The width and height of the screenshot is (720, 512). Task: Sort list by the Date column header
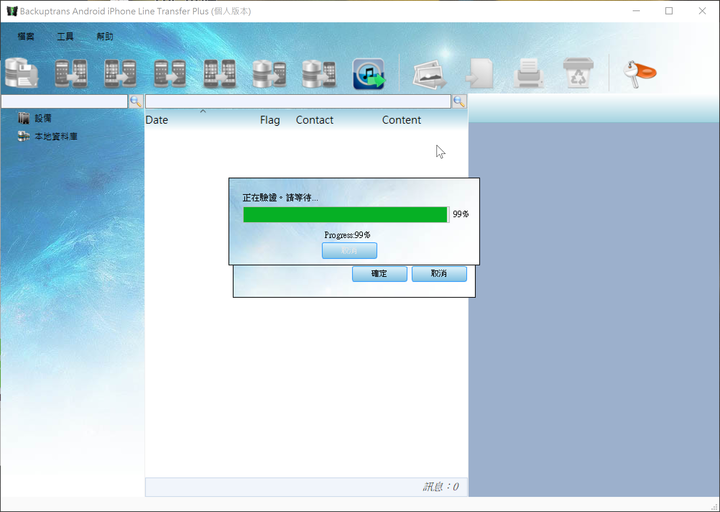[x=157, y=120]
